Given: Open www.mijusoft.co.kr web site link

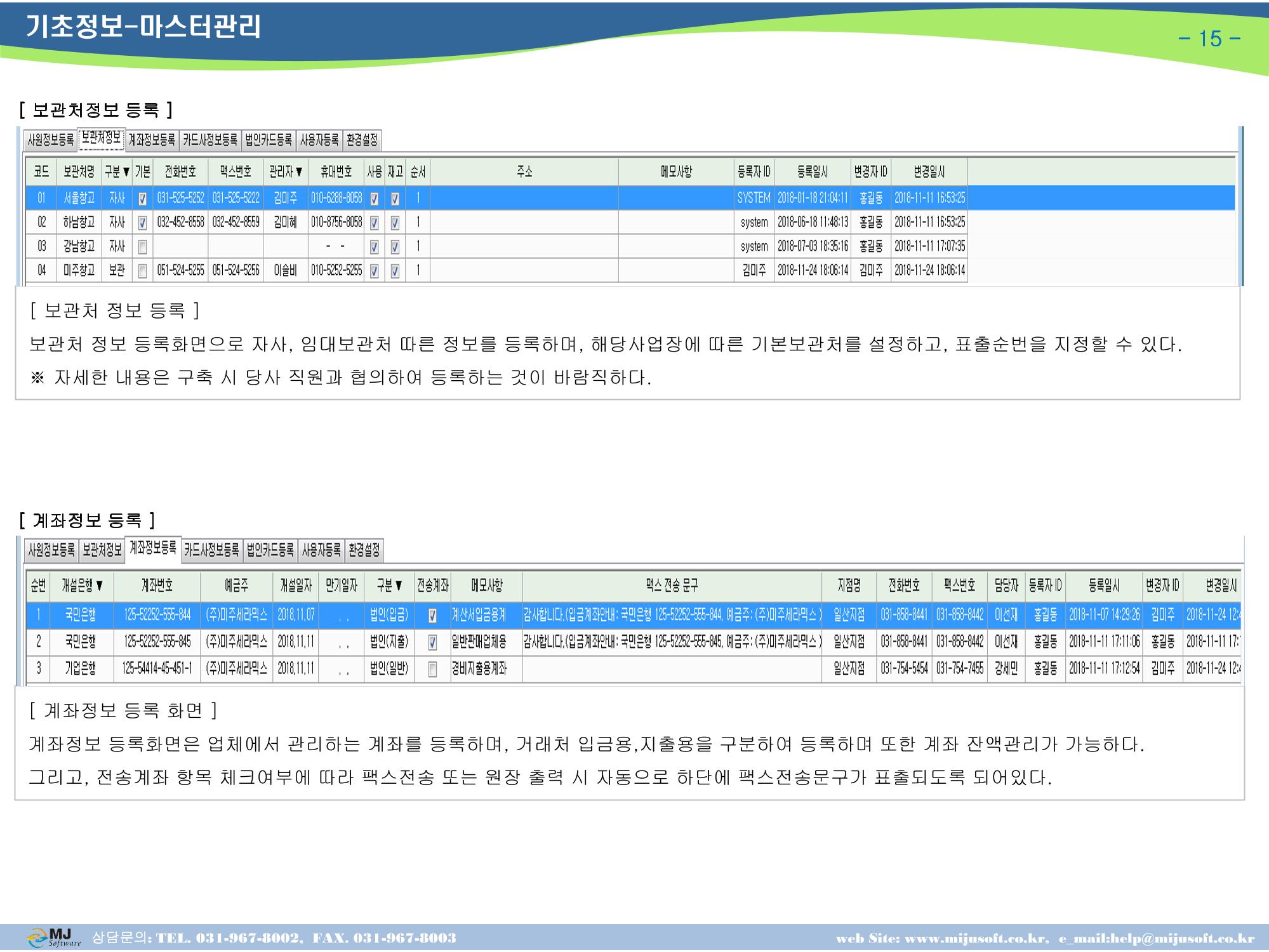Looking at the screenshot, I should pos(976,939).
